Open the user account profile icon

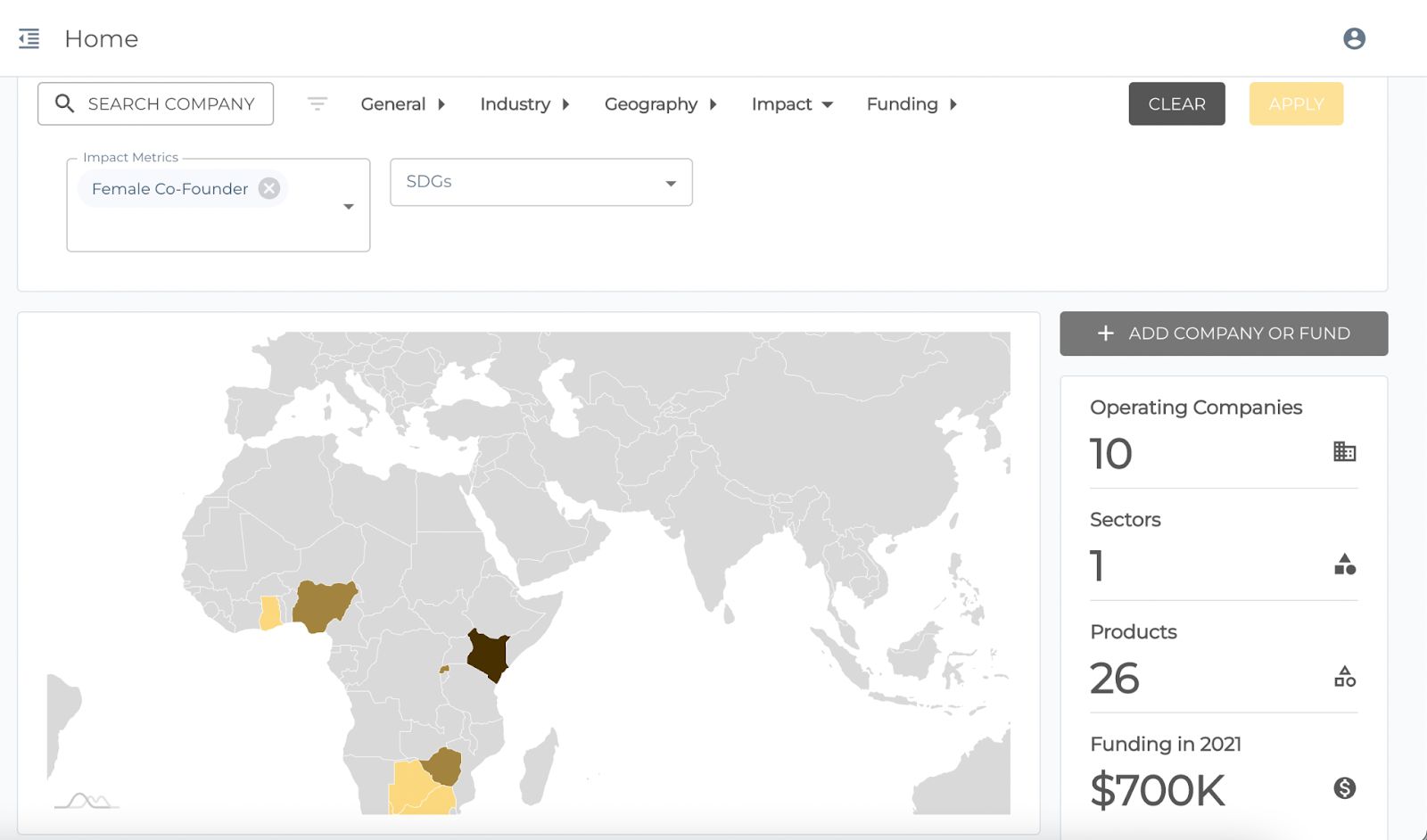click(1354, 38)
